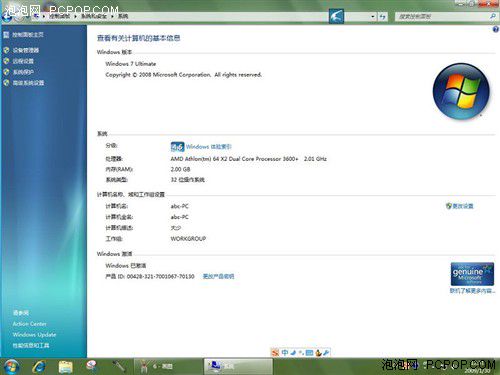Open 高级系统设置 advanced settings link
Screen dimensions: 500x375
[28, 83]
